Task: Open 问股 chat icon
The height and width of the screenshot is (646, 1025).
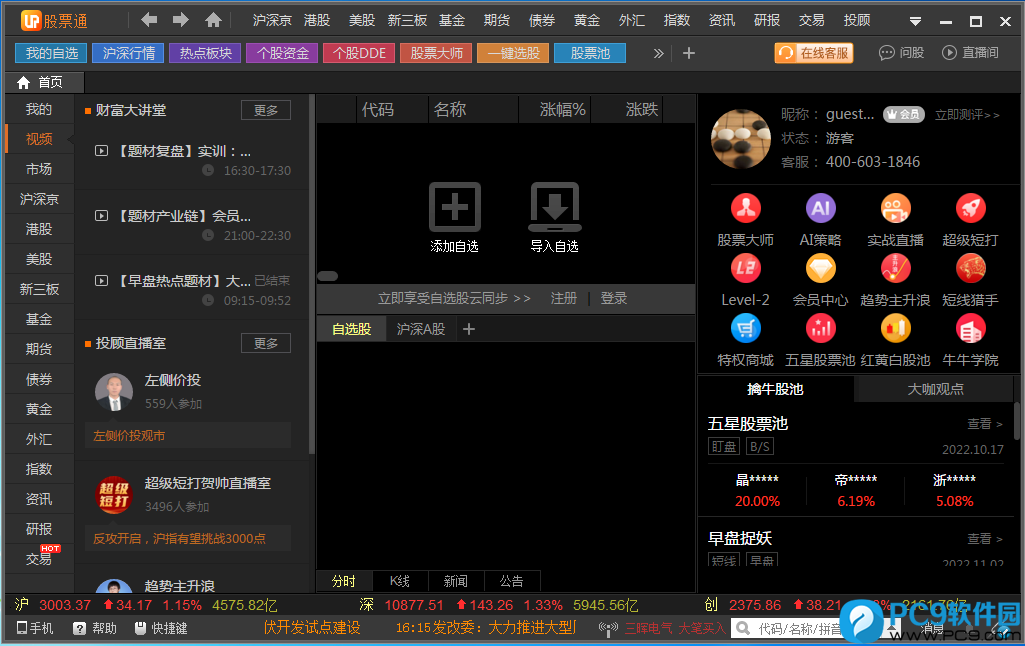Action: pyautogui.click(x=886, y=53)
